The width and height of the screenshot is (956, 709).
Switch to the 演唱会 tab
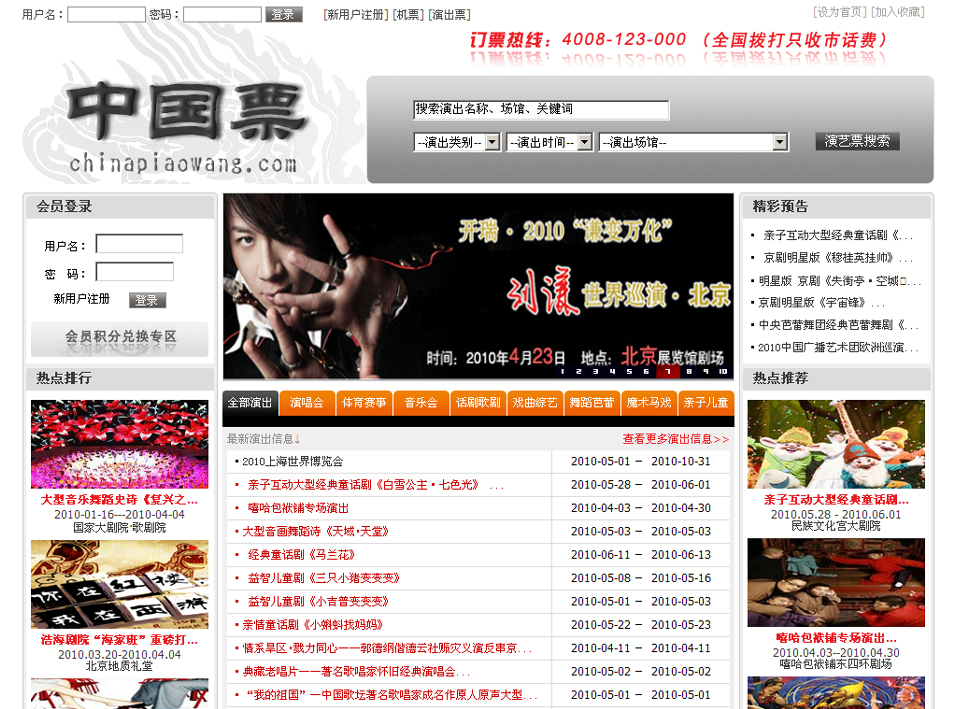[307, 403]
